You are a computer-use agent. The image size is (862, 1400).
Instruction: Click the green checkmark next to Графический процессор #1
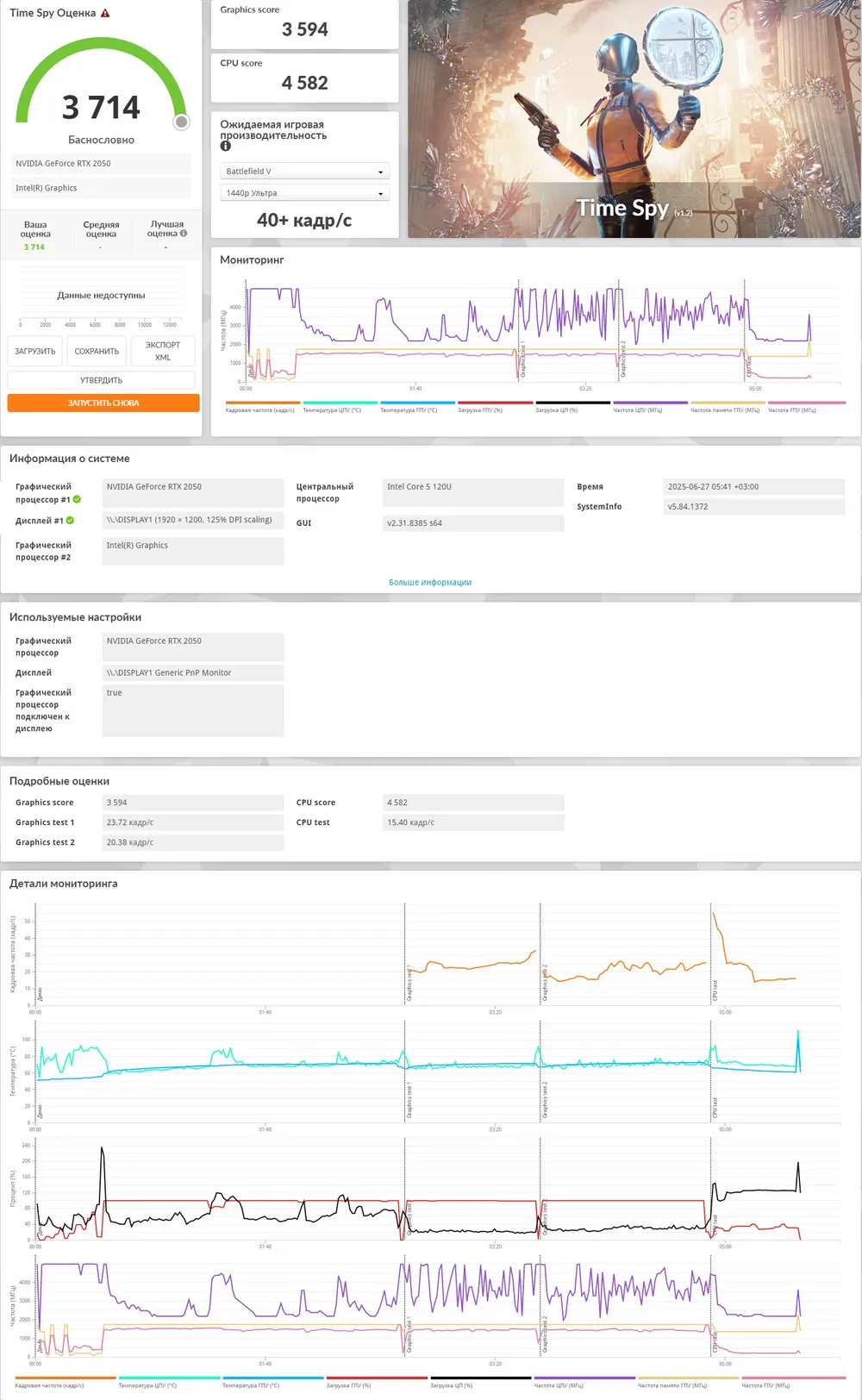point(77,499)
